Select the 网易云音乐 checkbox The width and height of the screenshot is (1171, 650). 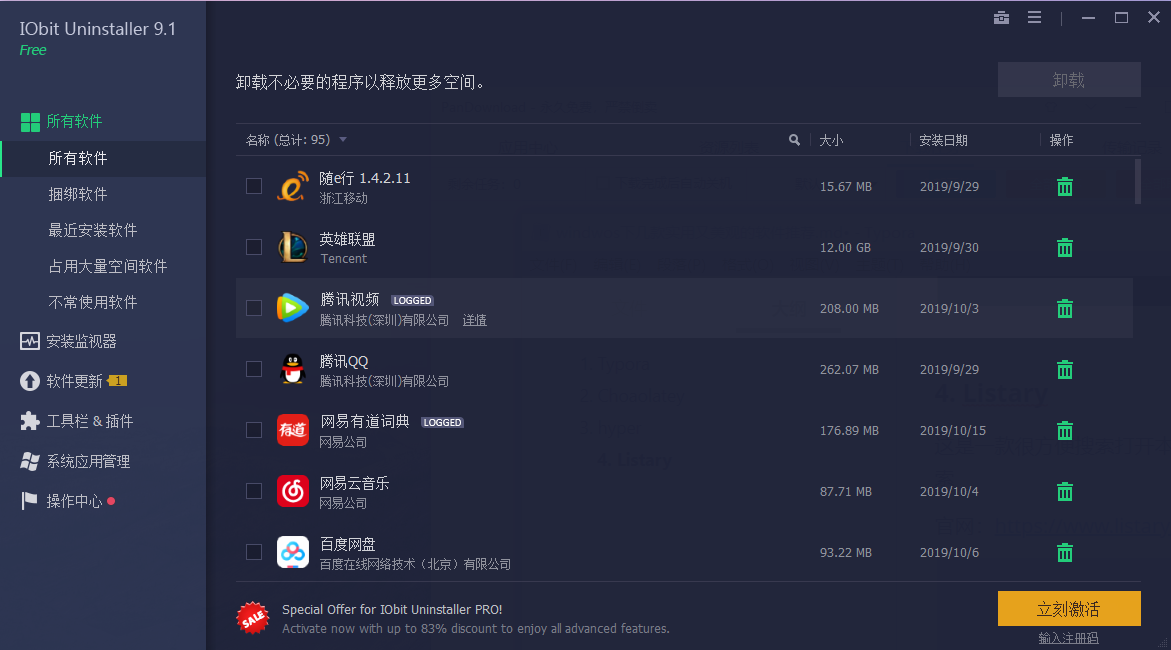tap(254, 491)
